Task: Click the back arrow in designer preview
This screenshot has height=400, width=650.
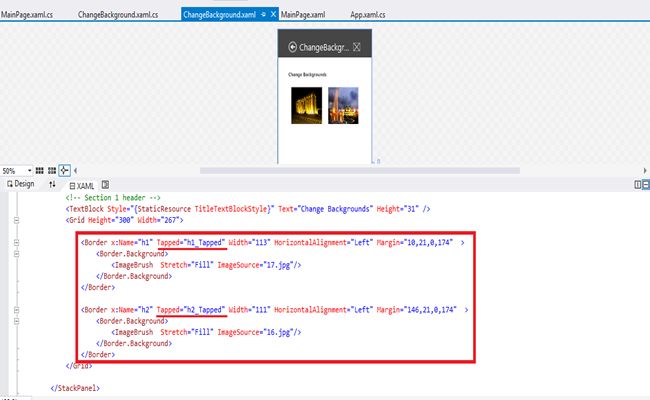Action: click(292, 47)
